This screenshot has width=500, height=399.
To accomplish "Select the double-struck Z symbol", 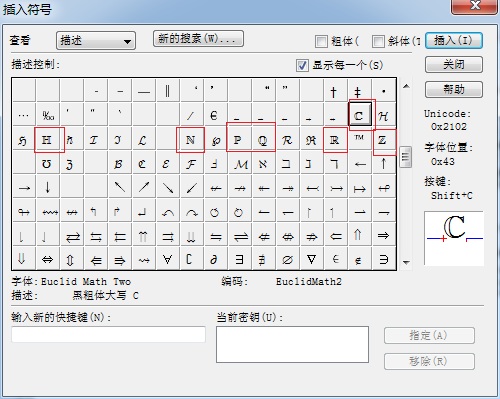I will point(384,140).
